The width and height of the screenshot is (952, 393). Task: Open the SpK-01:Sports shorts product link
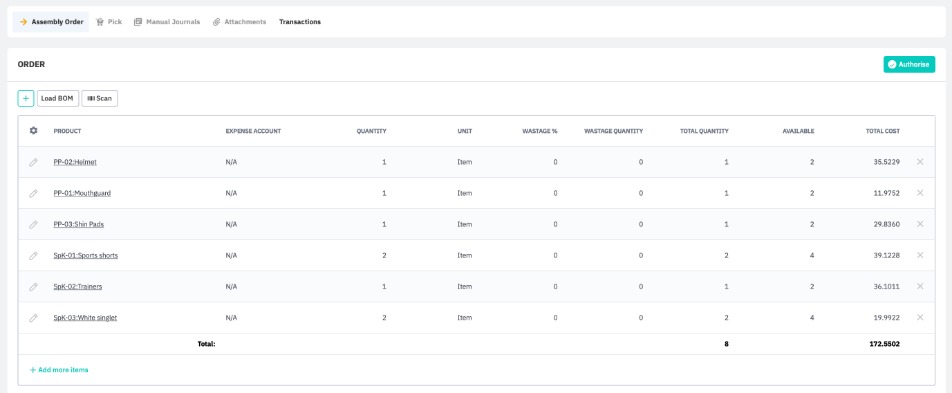[x=86, y=255]
